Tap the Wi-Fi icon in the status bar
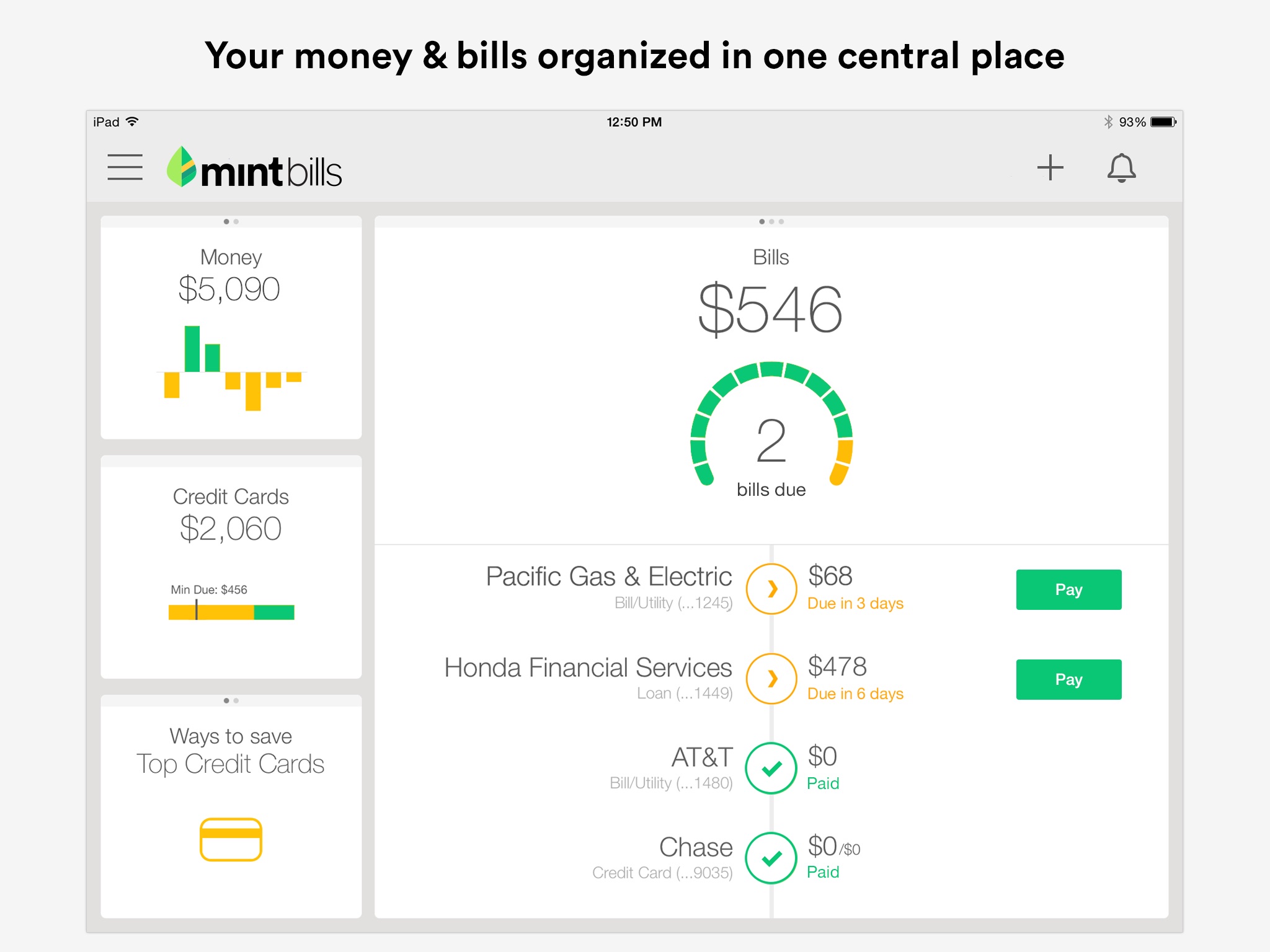 [x=132, y=121]
